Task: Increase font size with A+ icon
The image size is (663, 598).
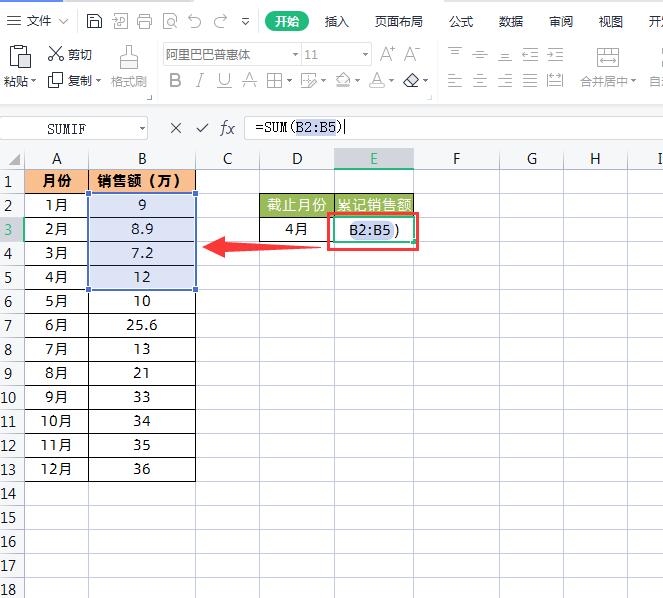Action: [387, 54]
